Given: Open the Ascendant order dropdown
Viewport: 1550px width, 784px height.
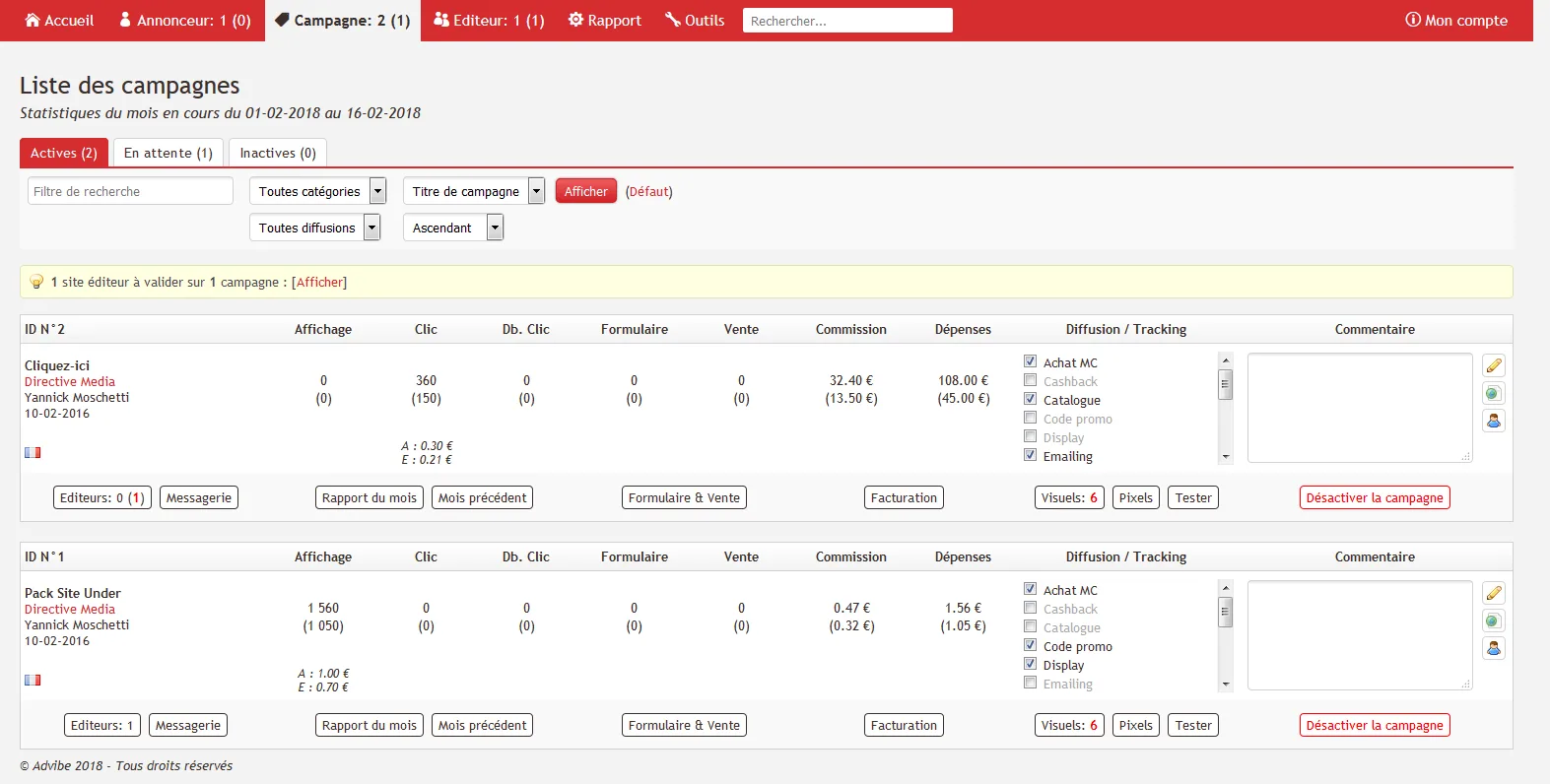Looking at the screenshot, I should click(453, 228).
